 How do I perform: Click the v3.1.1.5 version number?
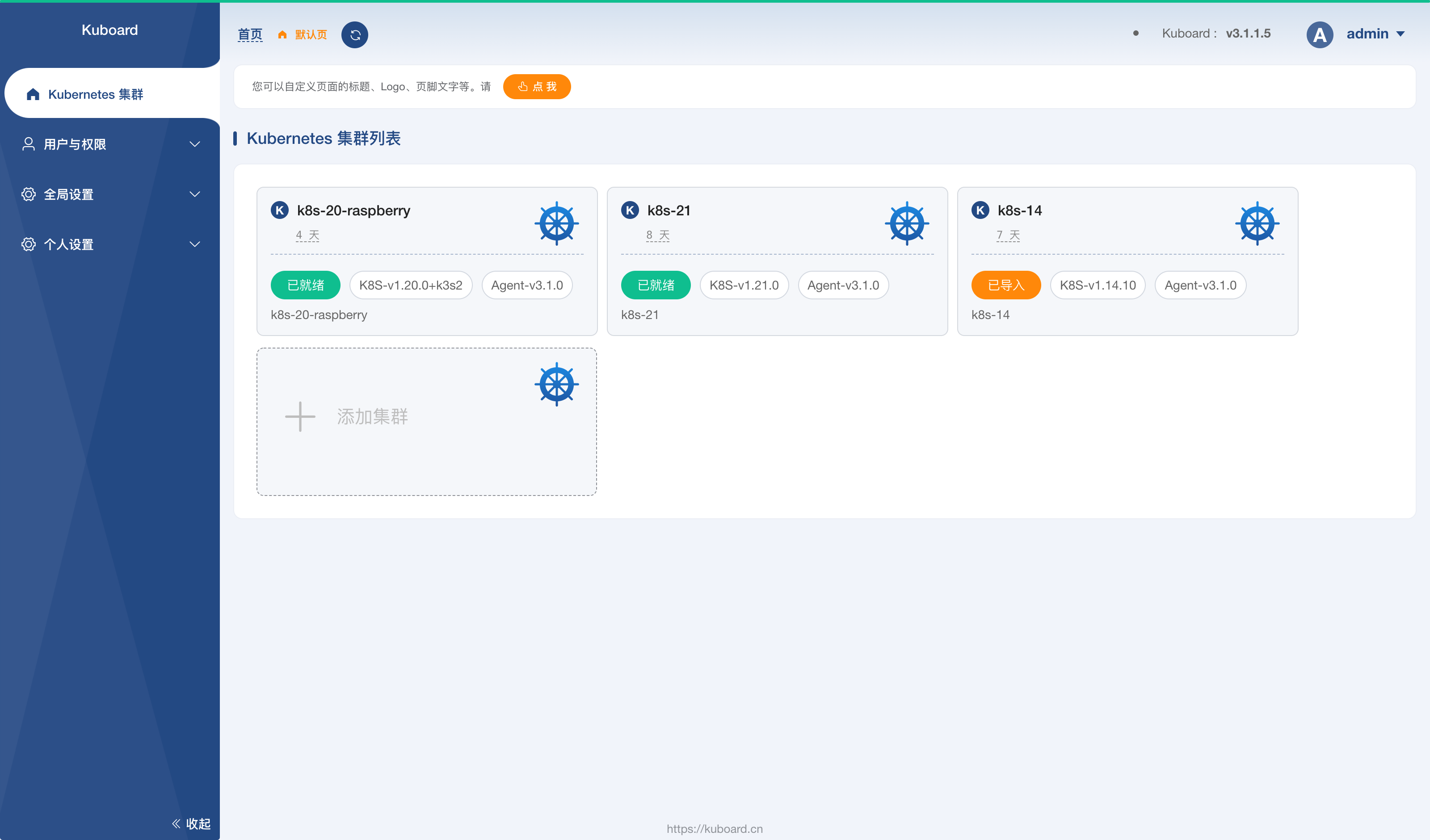click(x=1248, y=34)
